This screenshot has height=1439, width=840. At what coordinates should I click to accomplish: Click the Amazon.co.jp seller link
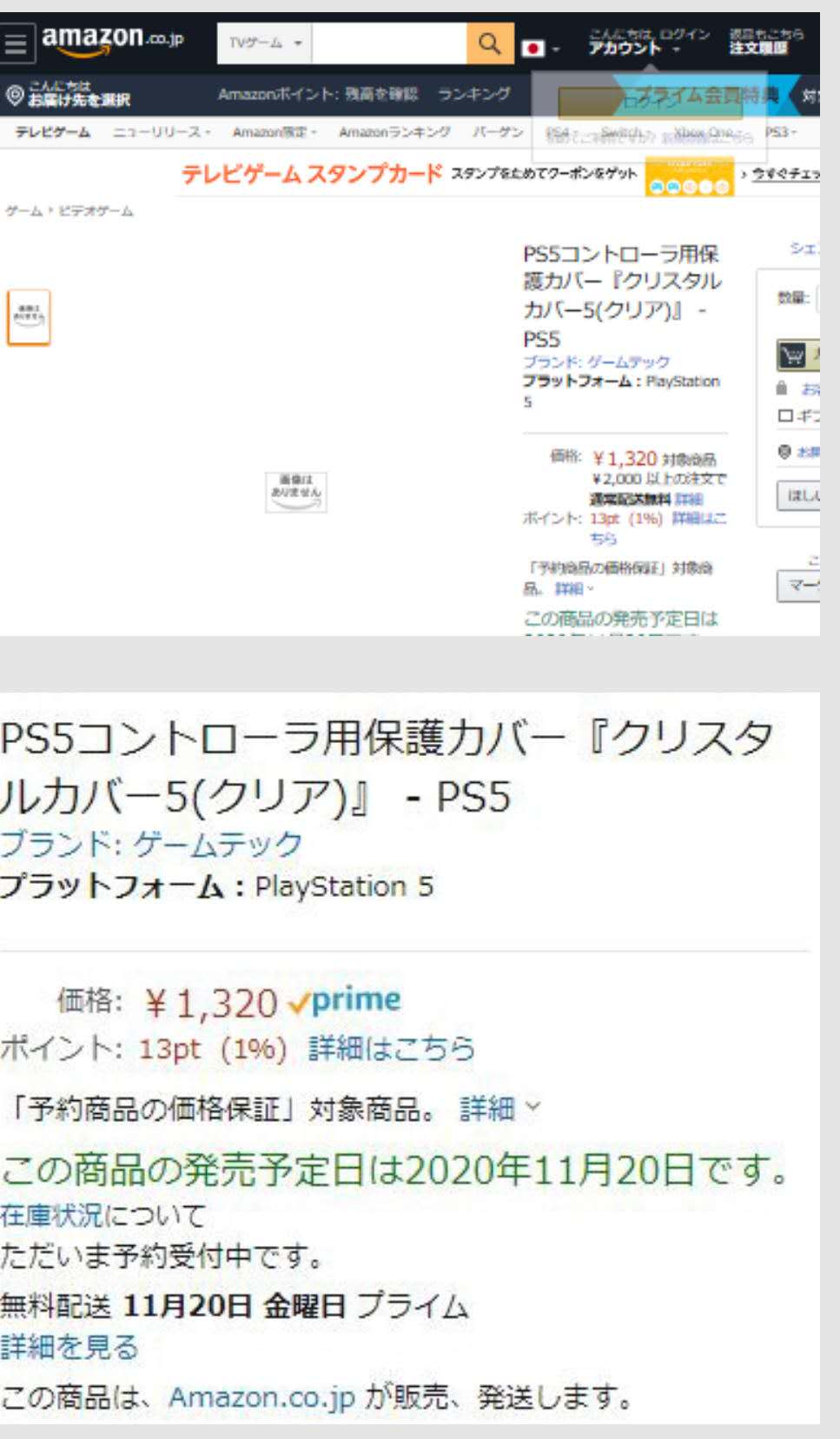261,1396
